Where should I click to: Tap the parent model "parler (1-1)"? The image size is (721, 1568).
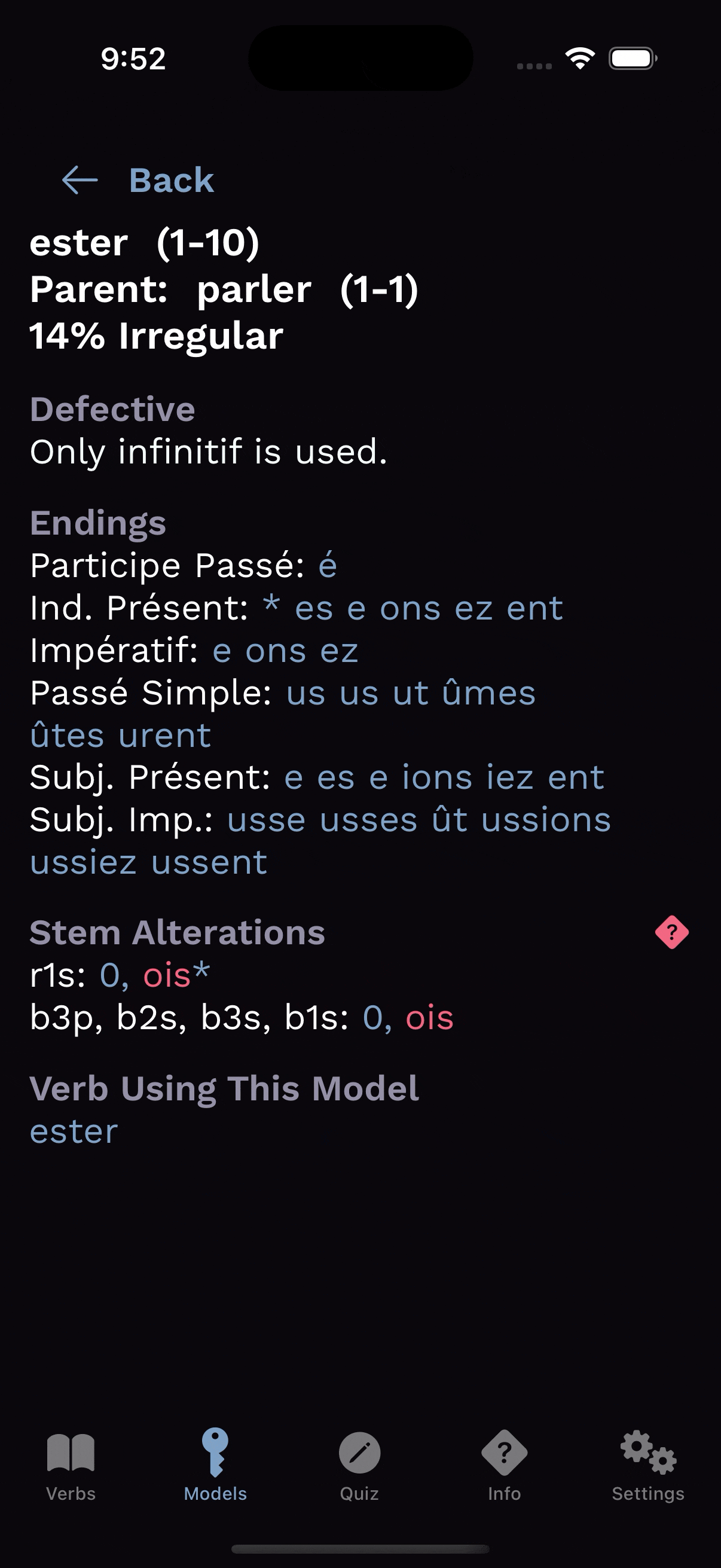click(307, 288)
